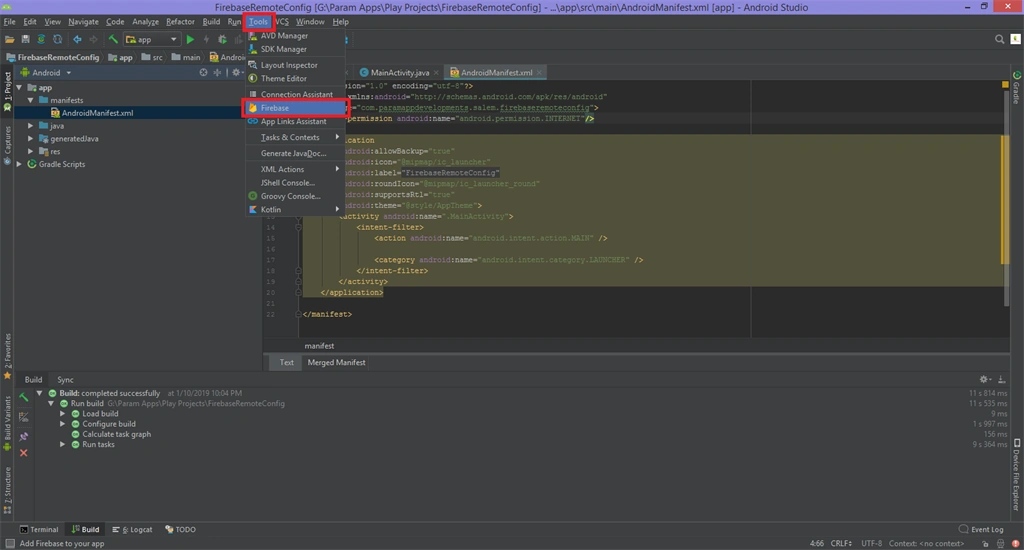The width and height of the screenshot is (1024, 550).
Task: Open the Gradle side panel
Action: pos(1016,88)
